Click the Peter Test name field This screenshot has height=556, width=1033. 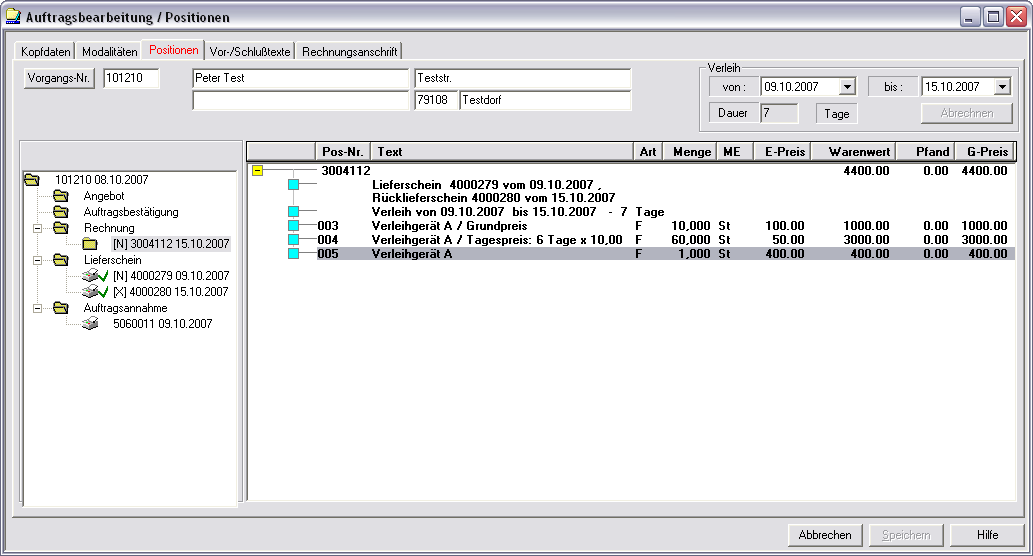300,79
